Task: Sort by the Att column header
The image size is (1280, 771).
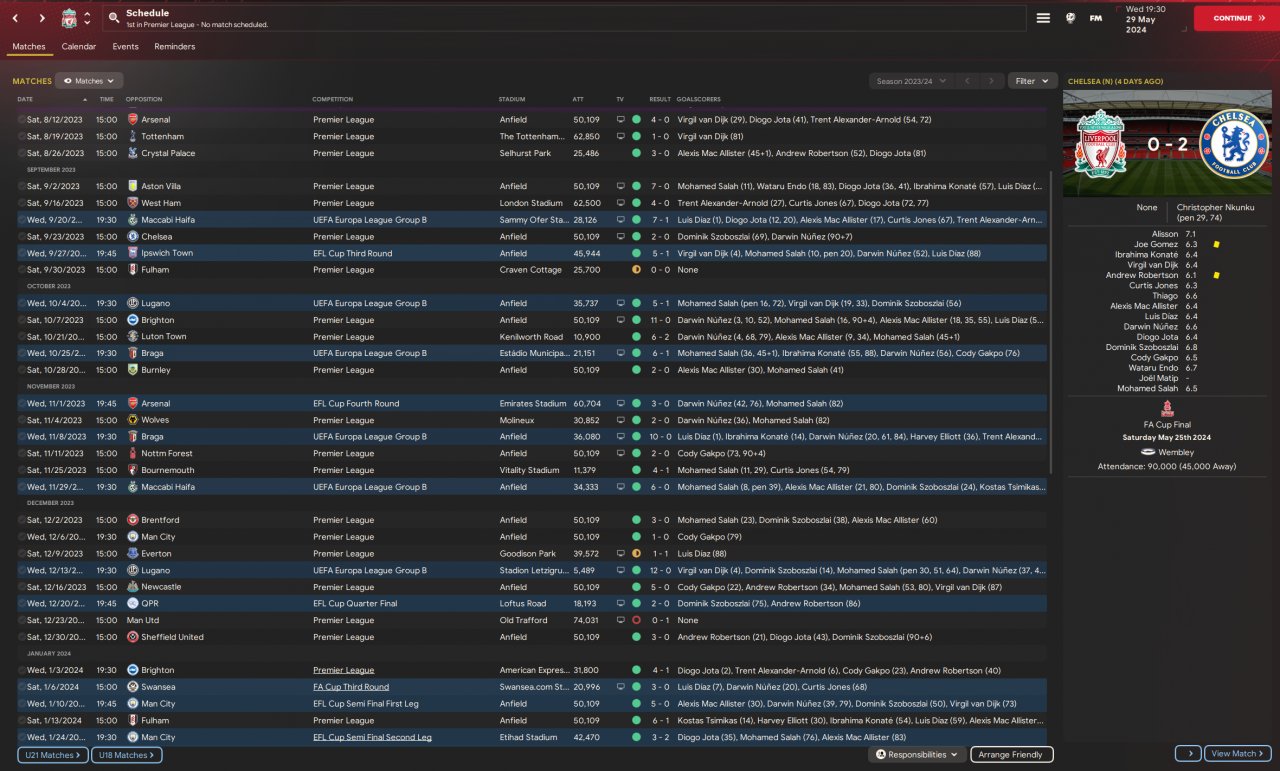Action: (x=578, y=99)
